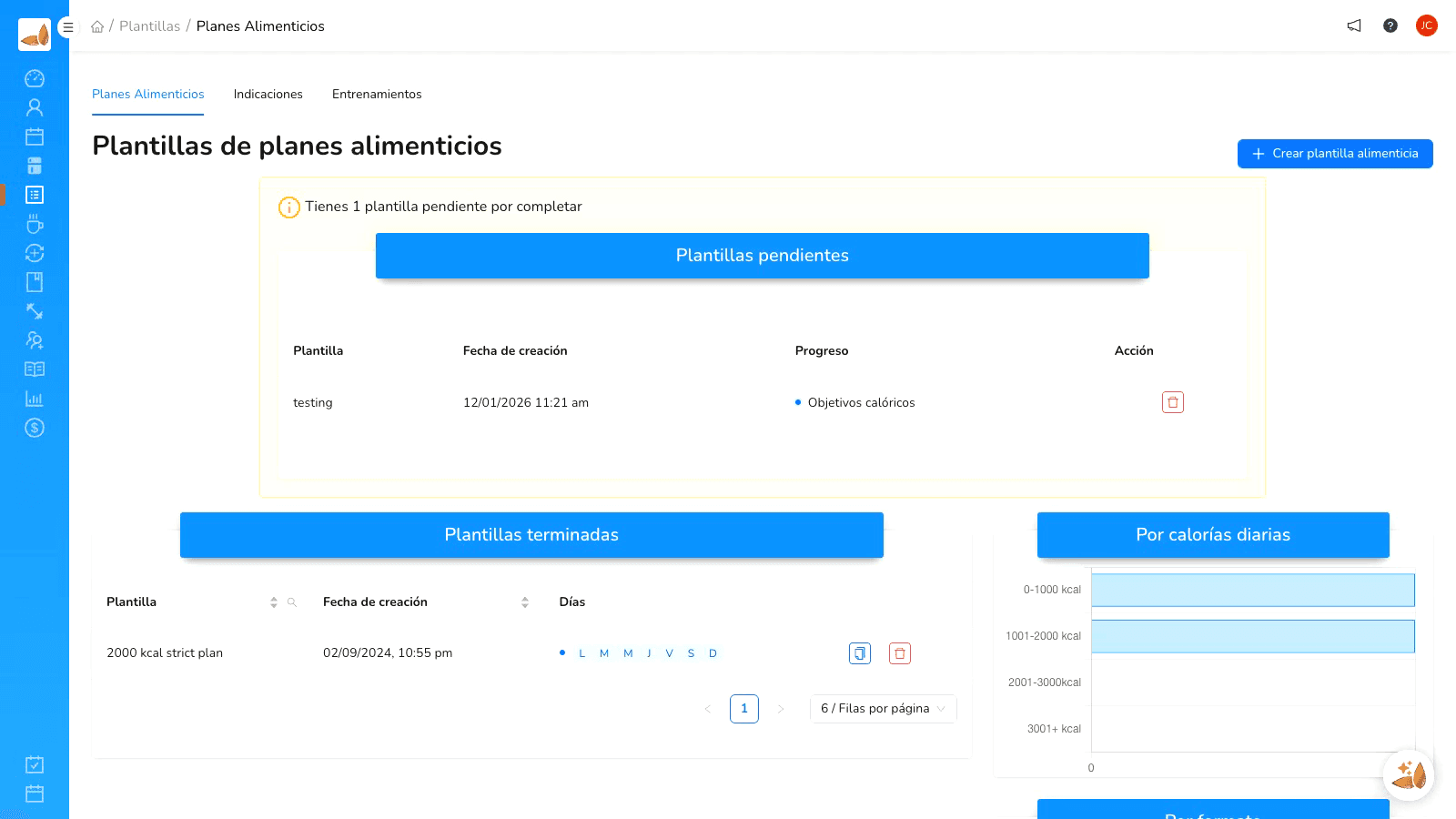The image size is (1456, 819).
Task: Open the '6 / Filas por página' dropdown
Action: tap(883, 709)
